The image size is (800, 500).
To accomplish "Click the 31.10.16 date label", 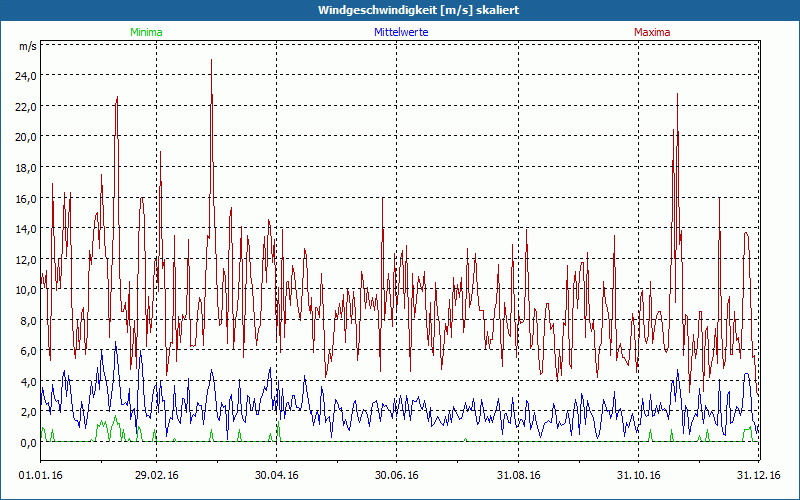I will point(638,476).
